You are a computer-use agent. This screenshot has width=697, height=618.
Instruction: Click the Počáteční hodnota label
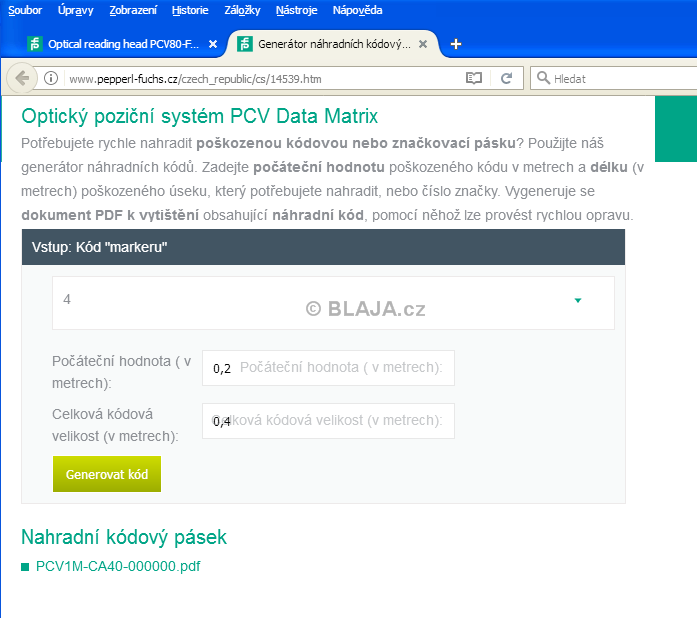click(121, 372)
